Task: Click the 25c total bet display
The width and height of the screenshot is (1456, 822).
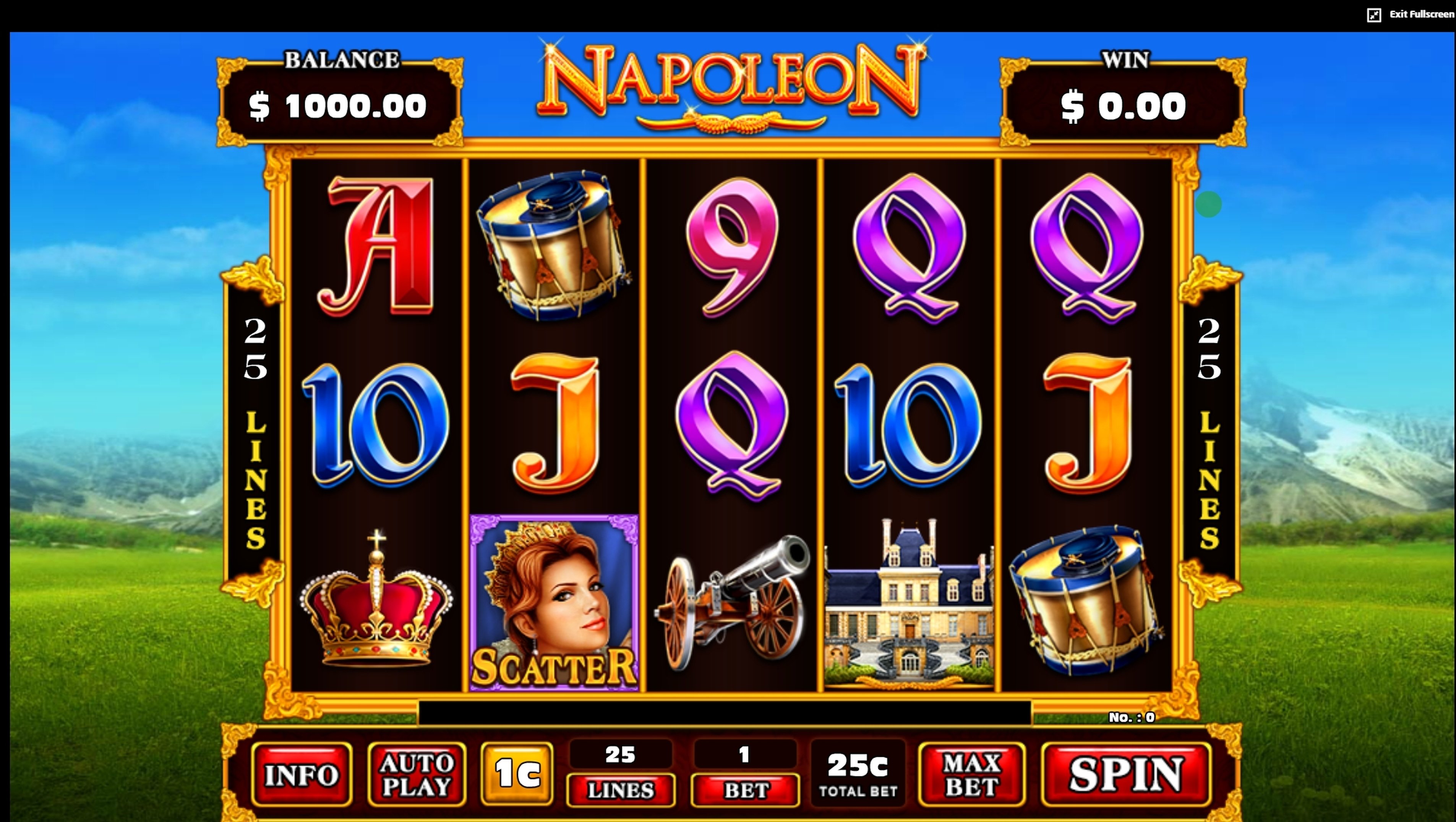Action: click(x=858, y=774)
